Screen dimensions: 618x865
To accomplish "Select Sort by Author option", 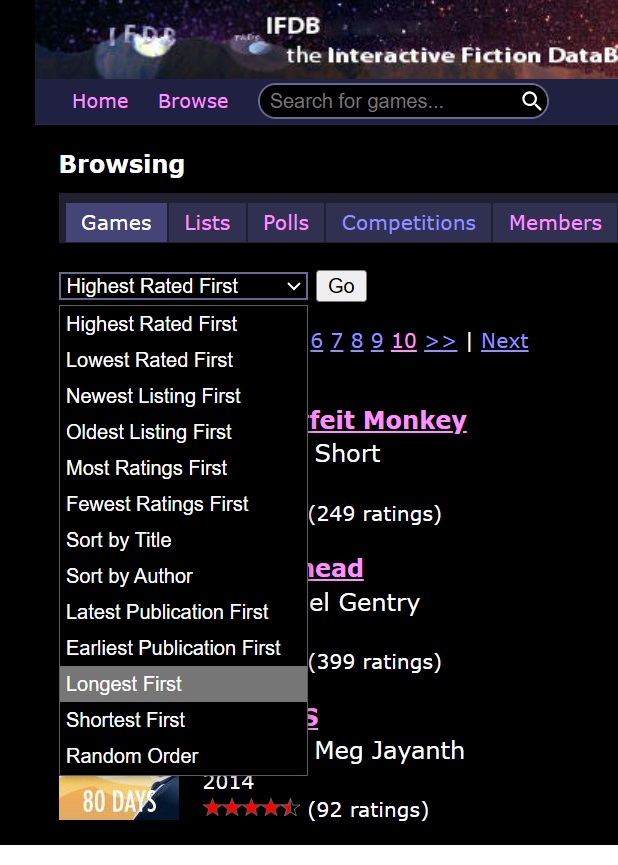I will (x=183, y=576).
